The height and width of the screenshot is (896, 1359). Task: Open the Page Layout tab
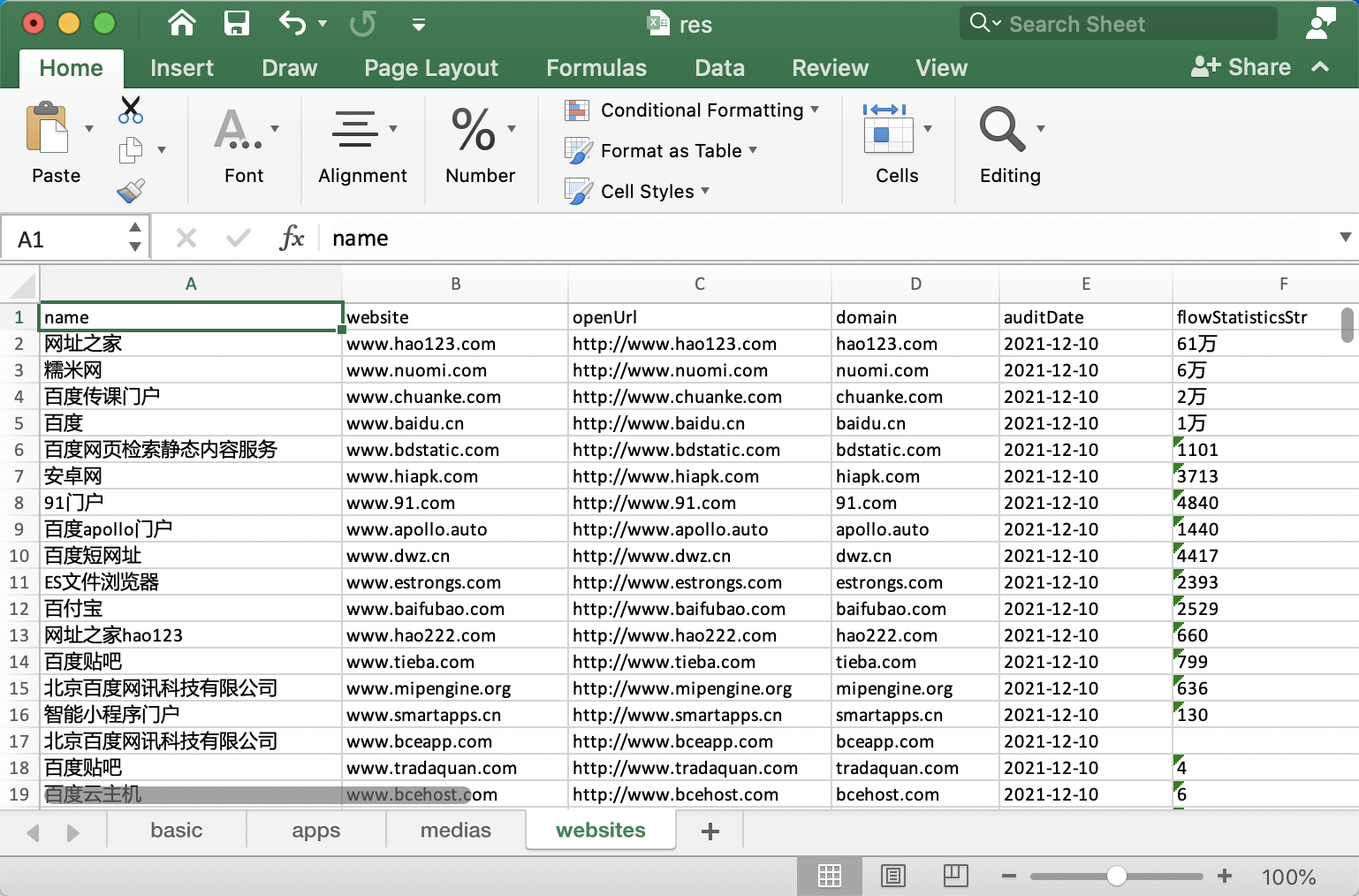point(431,68)
